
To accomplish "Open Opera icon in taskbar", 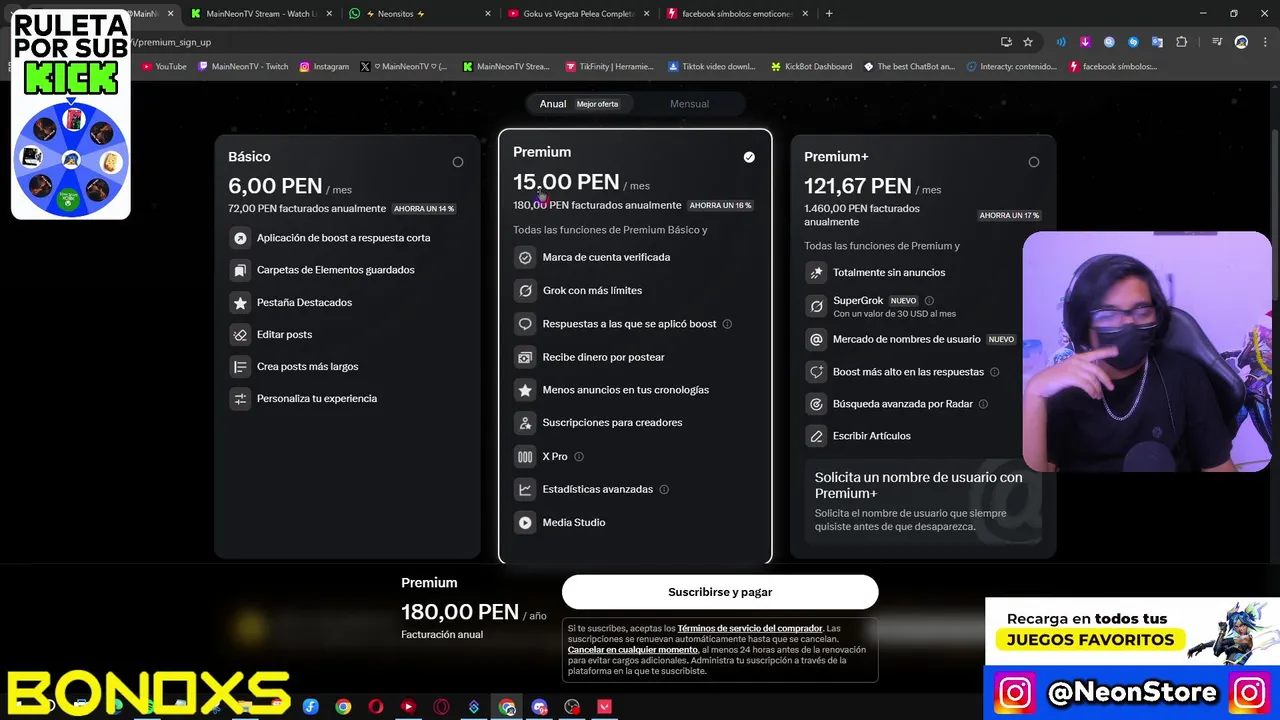I will 376,707.
